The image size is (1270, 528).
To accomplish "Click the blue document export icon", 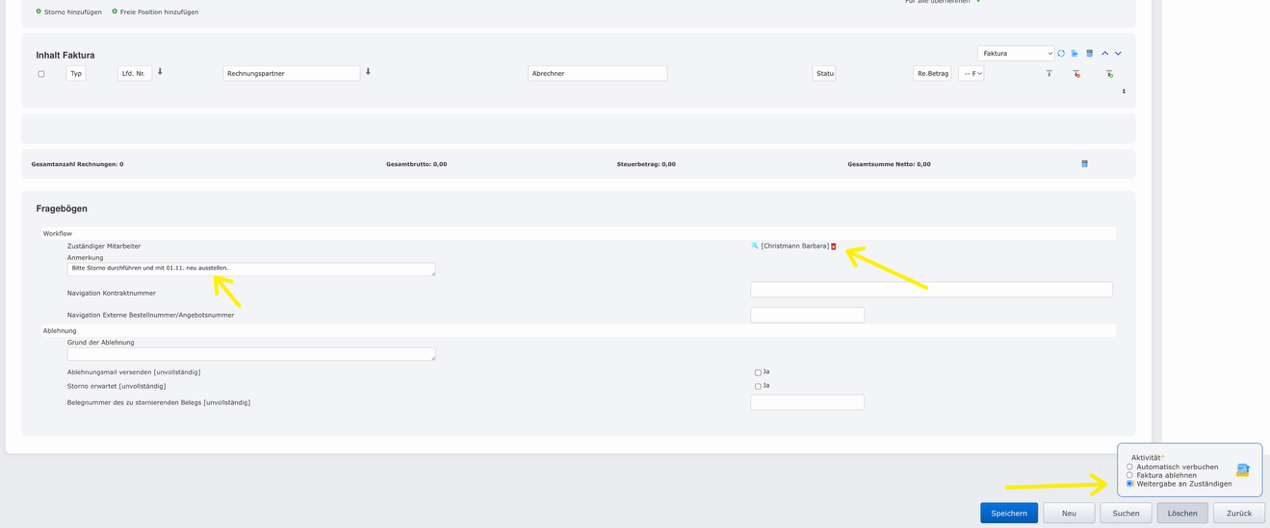I will pyautogui.click(x=1075, y=53).
